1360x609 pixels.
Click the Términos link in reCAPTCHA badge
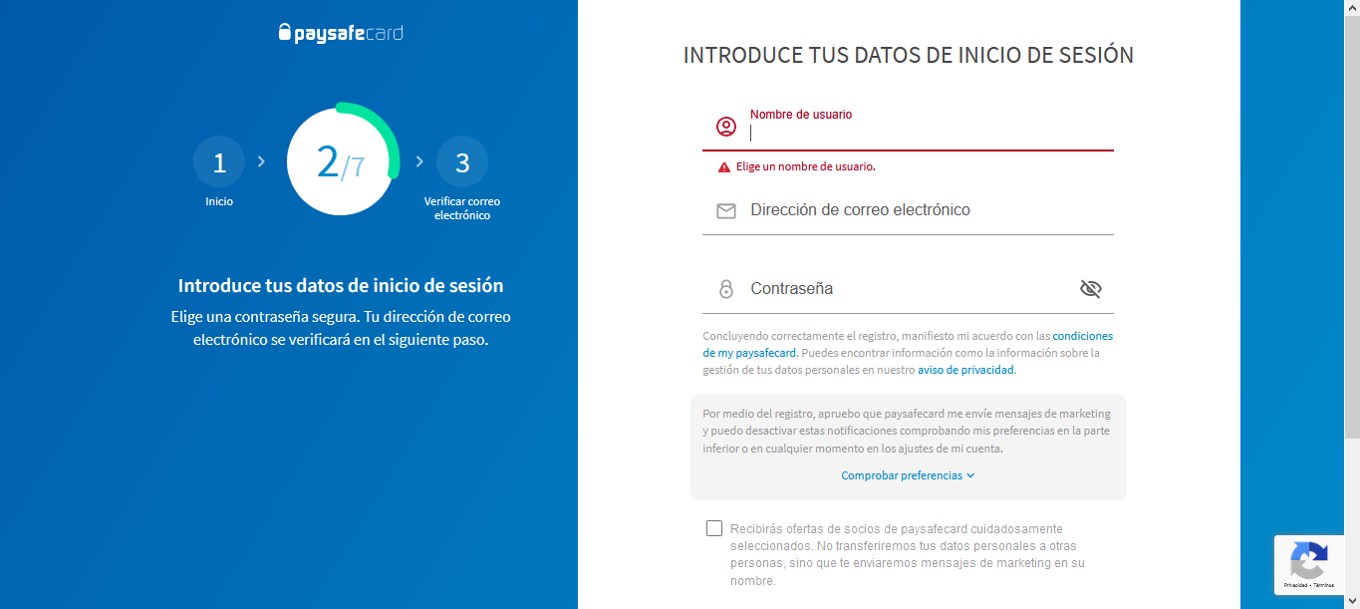click(x=1324, y=585)
